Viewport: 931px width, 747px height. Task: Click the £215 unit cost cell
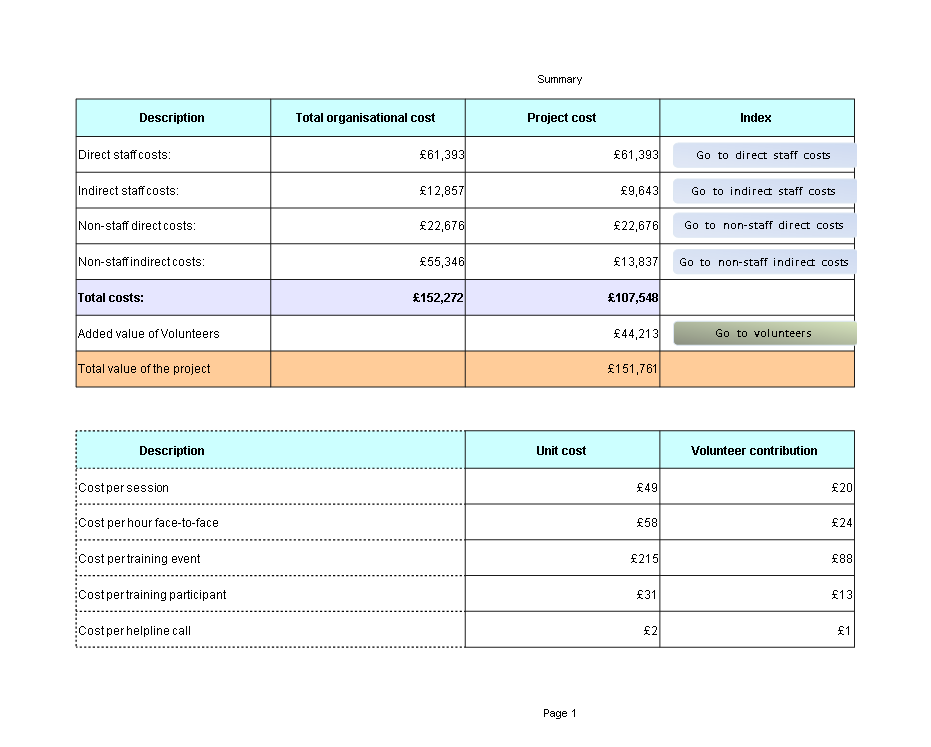point(563,559)
